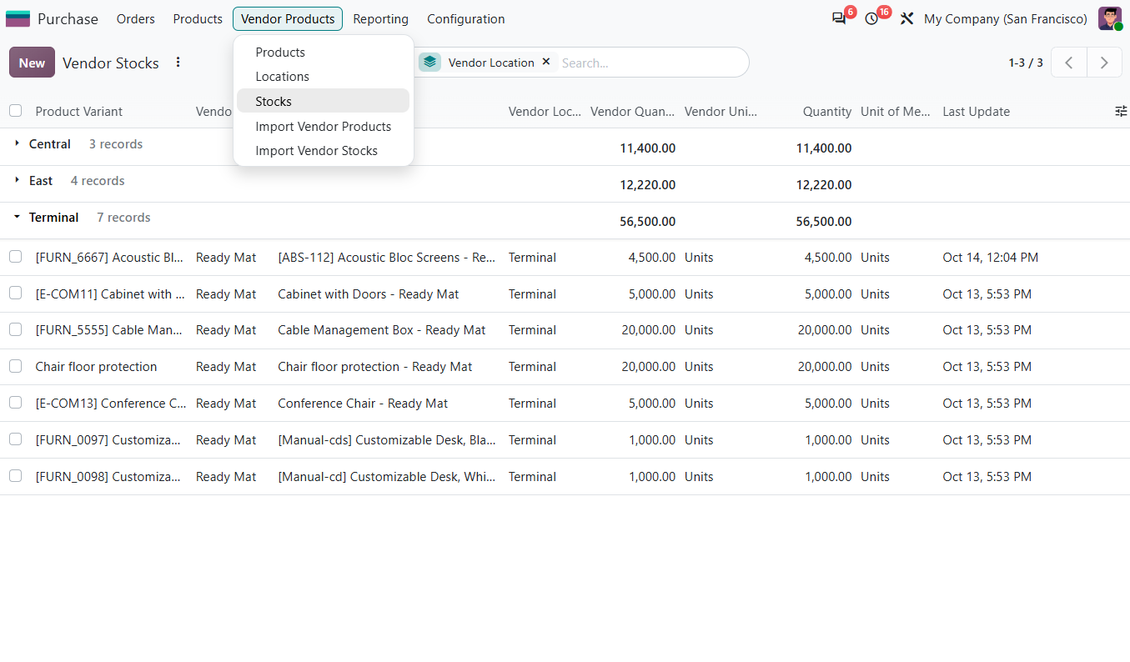Click the 1-3 / 3 pager counter
Image resolution: width=1130 pixels, height=662 pixels.
point(1026,63)
